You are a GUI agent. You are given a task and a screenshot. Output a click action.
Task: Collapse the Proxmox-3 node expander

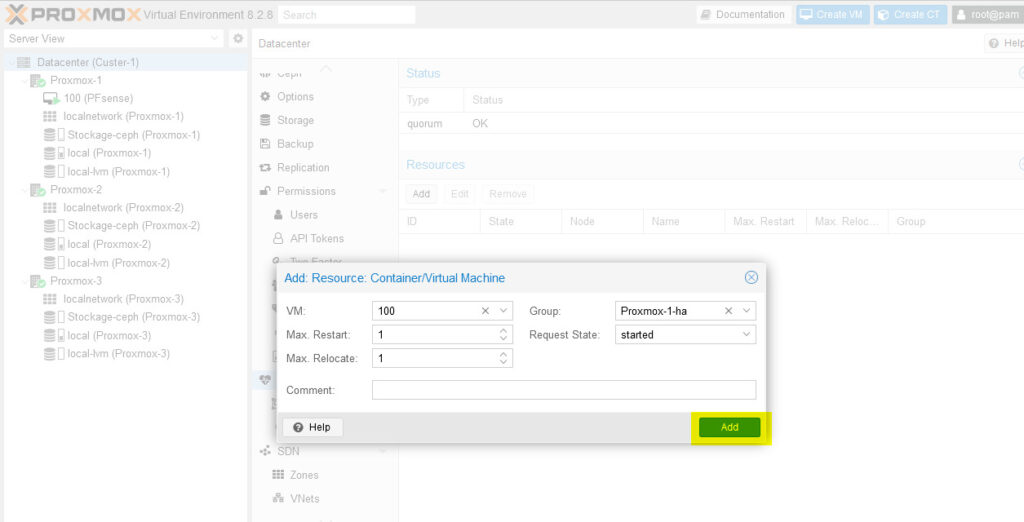25,281
